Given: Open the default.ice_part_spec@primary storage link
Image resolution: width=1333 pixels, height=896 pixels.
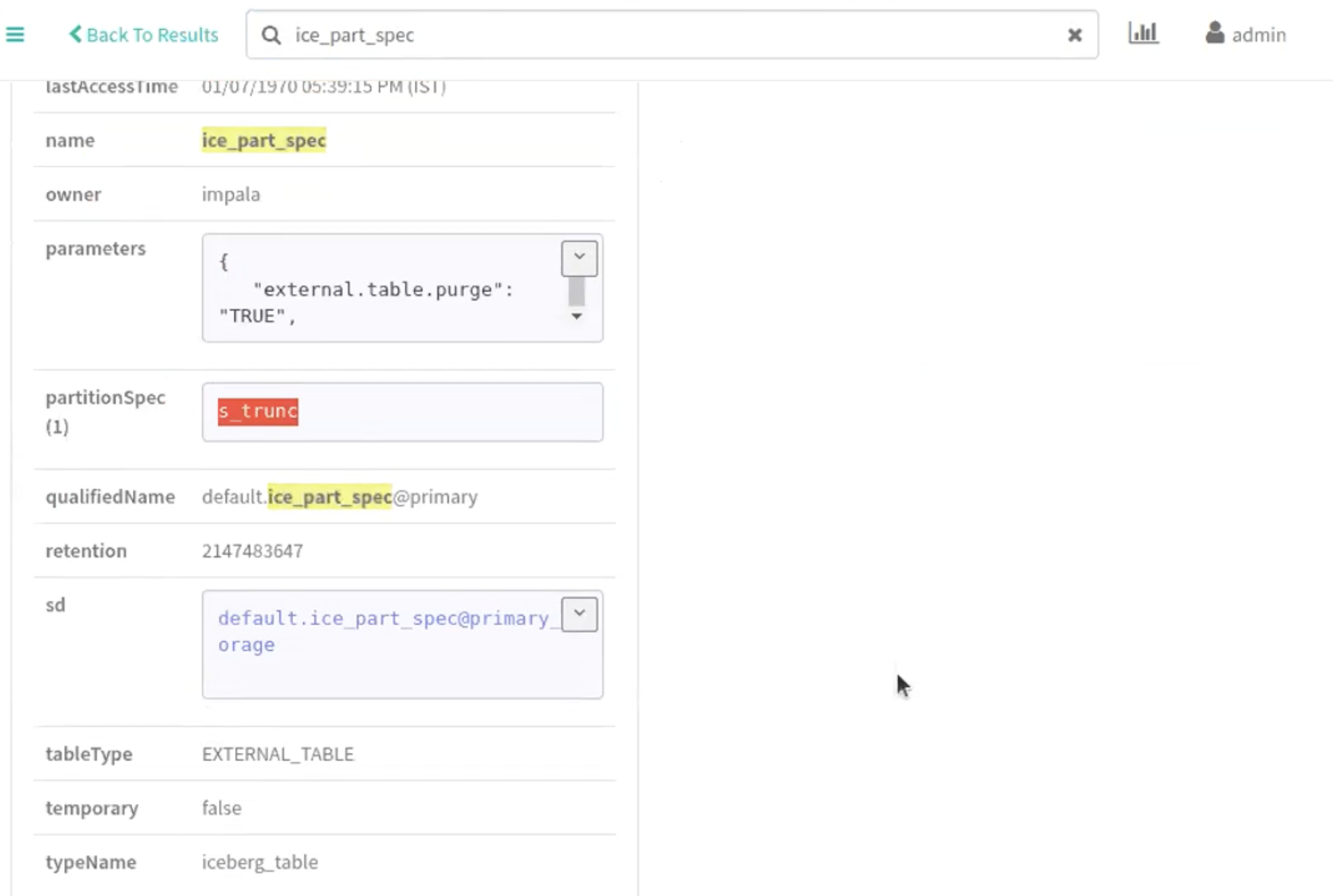Looking at the screenshot, I should (382, 619).
